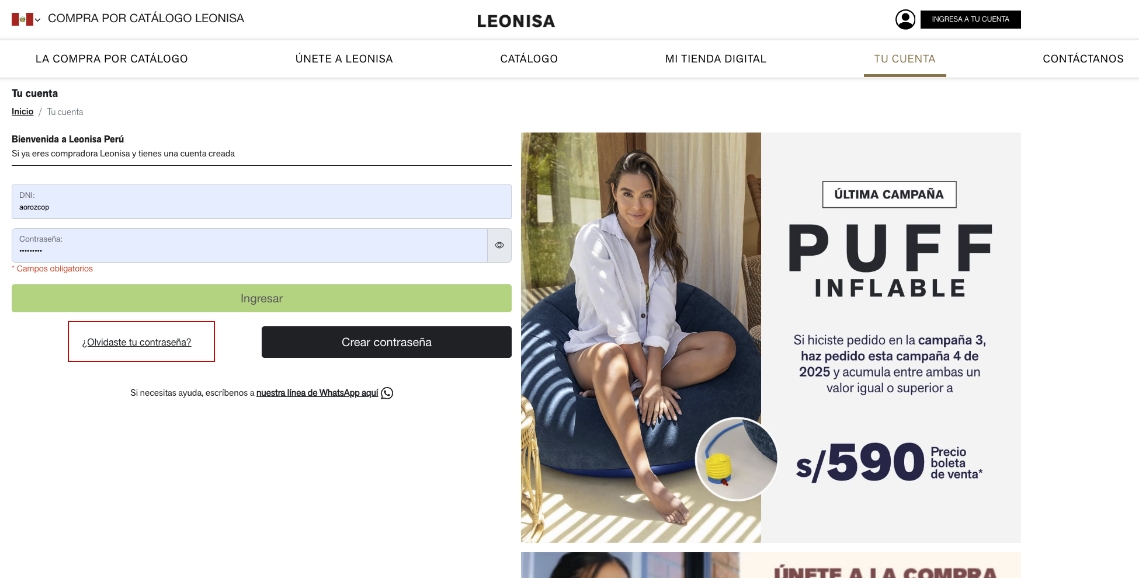Click the Inicio breadcrumb link
Image resolution: width=1139 pixels, height=578 pixels.
pos(23,112)
